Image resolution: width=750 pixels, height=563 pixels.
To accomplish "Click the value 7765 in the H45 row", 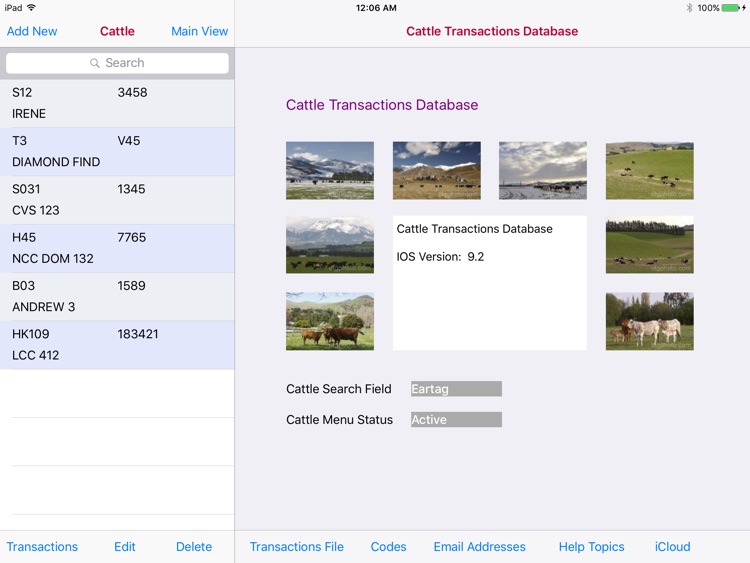I will click(x=132, y=237).
